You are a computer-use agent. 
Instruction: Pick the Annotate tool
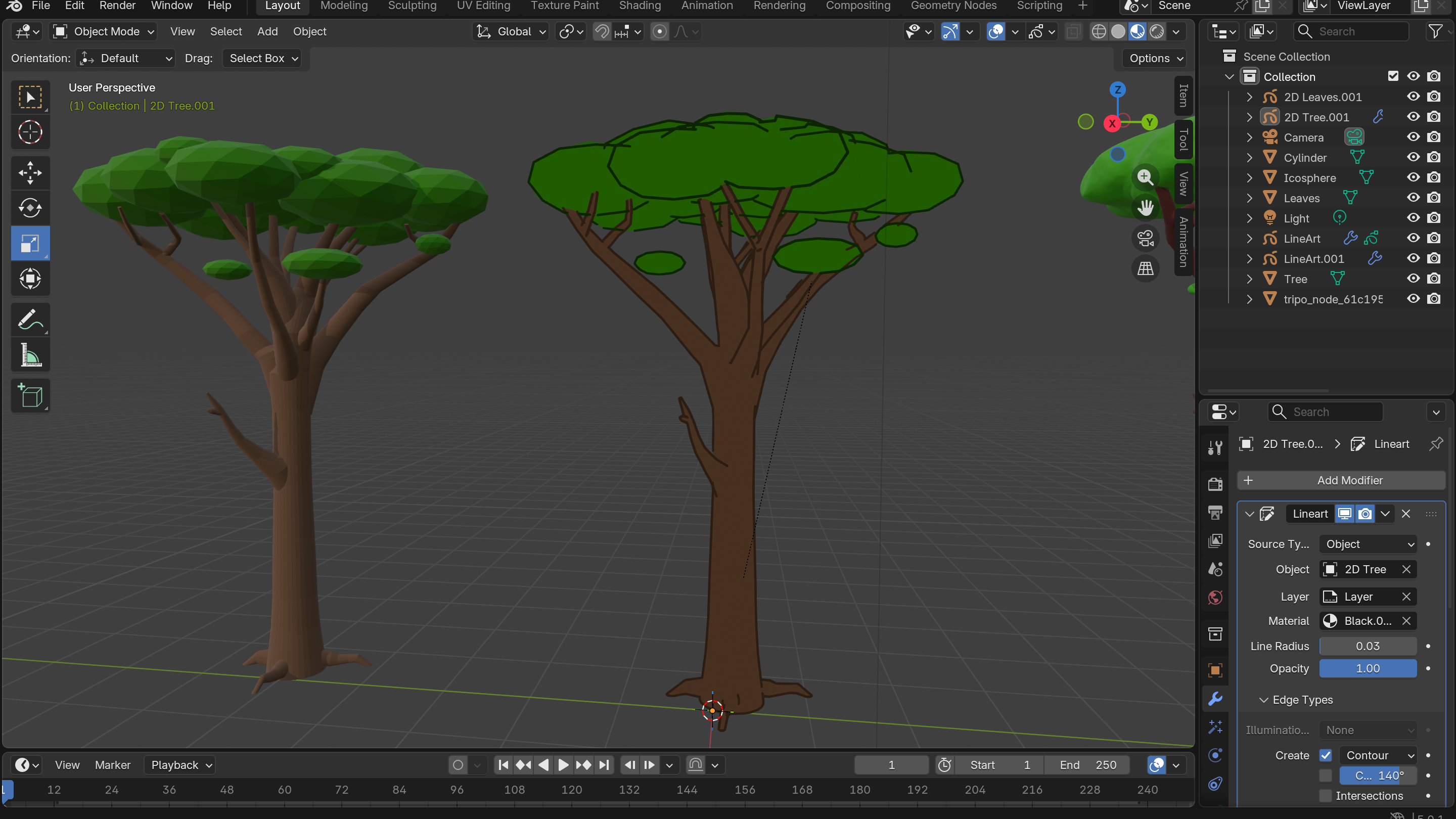[x=30, y=320]
